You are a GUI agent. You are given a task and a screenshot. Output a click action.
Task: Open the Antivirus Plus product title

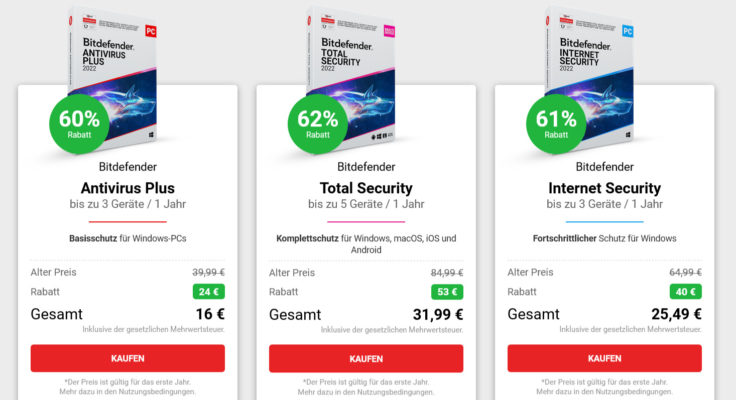click(128, 188)
